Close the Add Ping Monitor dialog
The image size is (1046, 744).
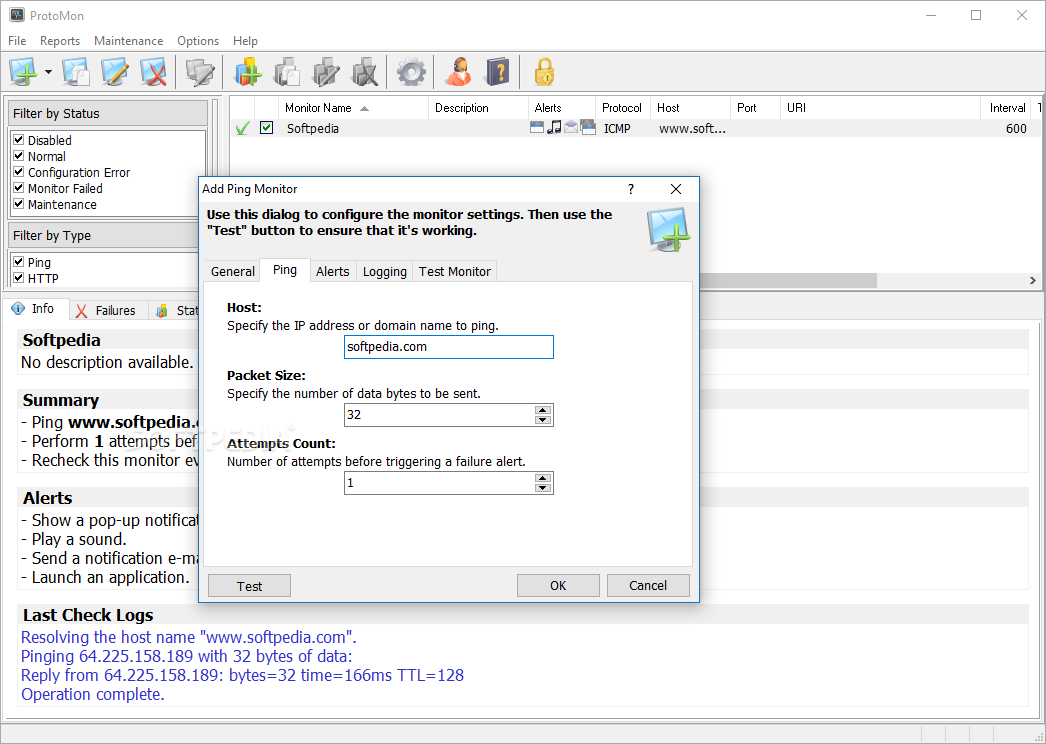pos(676,189)
